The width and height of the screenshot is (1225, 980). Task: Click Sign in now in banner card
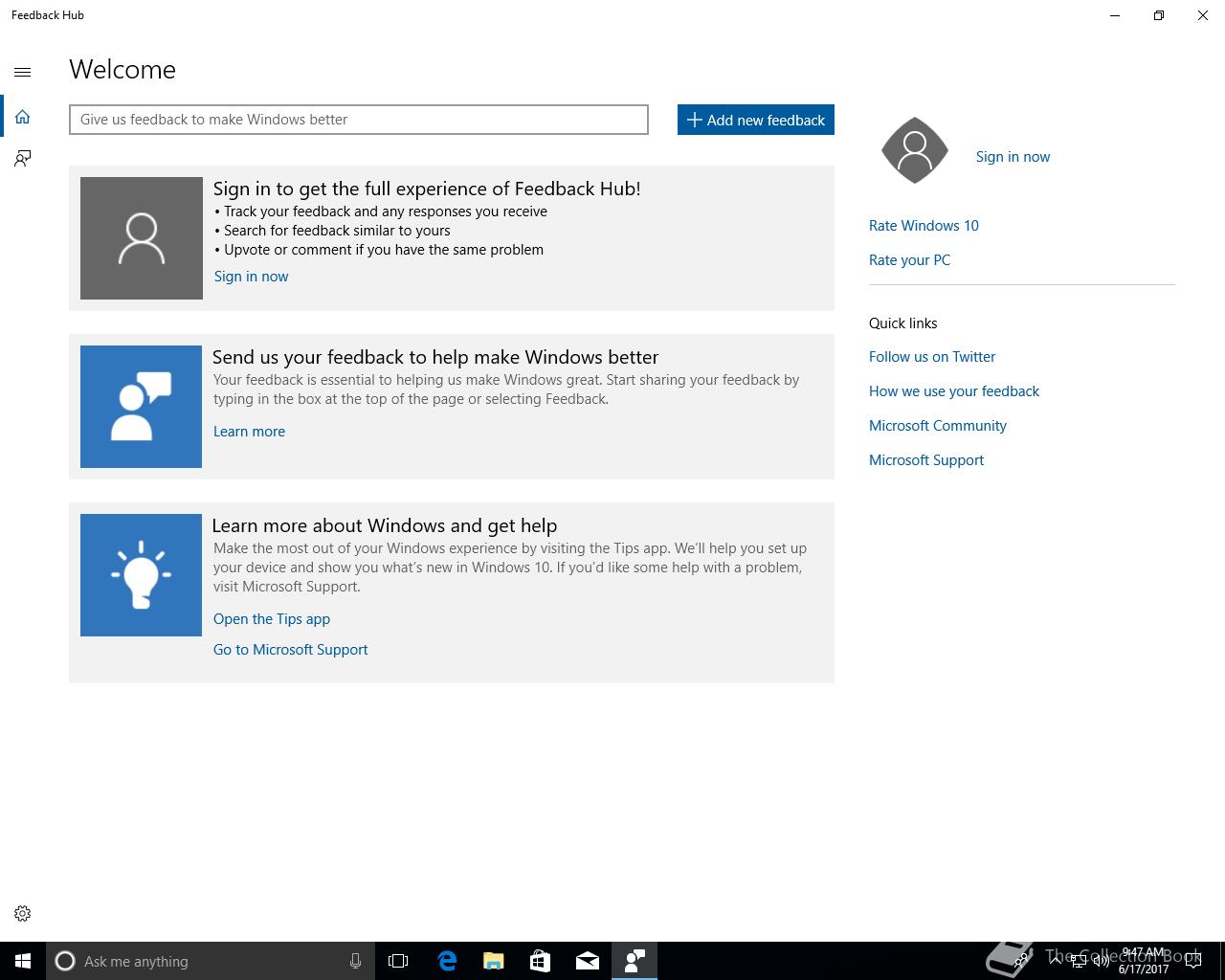point(251,277)
